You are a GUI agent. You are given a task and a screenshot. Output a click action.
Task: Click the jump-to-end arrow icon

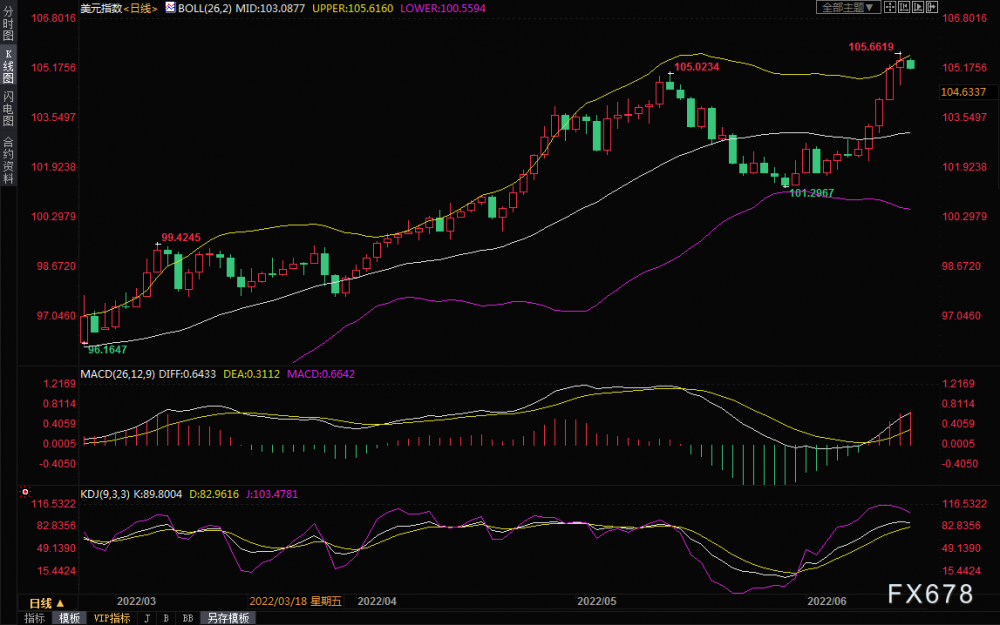pos(932,8)
